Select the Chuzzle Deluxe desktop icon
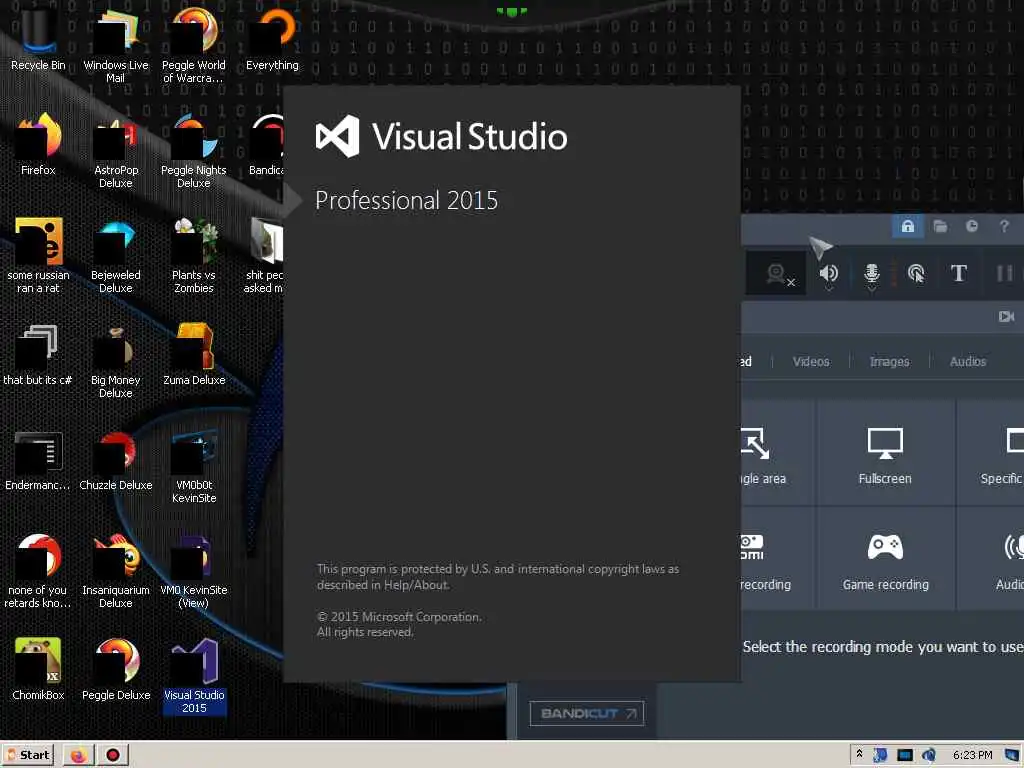Viewport: 1024px width, 768px height. tap(116, 460)
